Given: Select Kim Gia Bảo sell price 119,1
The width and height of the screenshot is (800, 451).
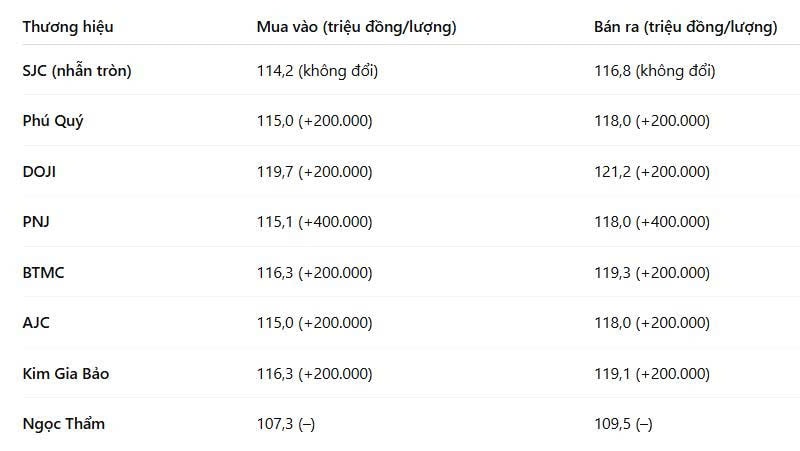Looking at the screenshot, I should pos(612,373).
